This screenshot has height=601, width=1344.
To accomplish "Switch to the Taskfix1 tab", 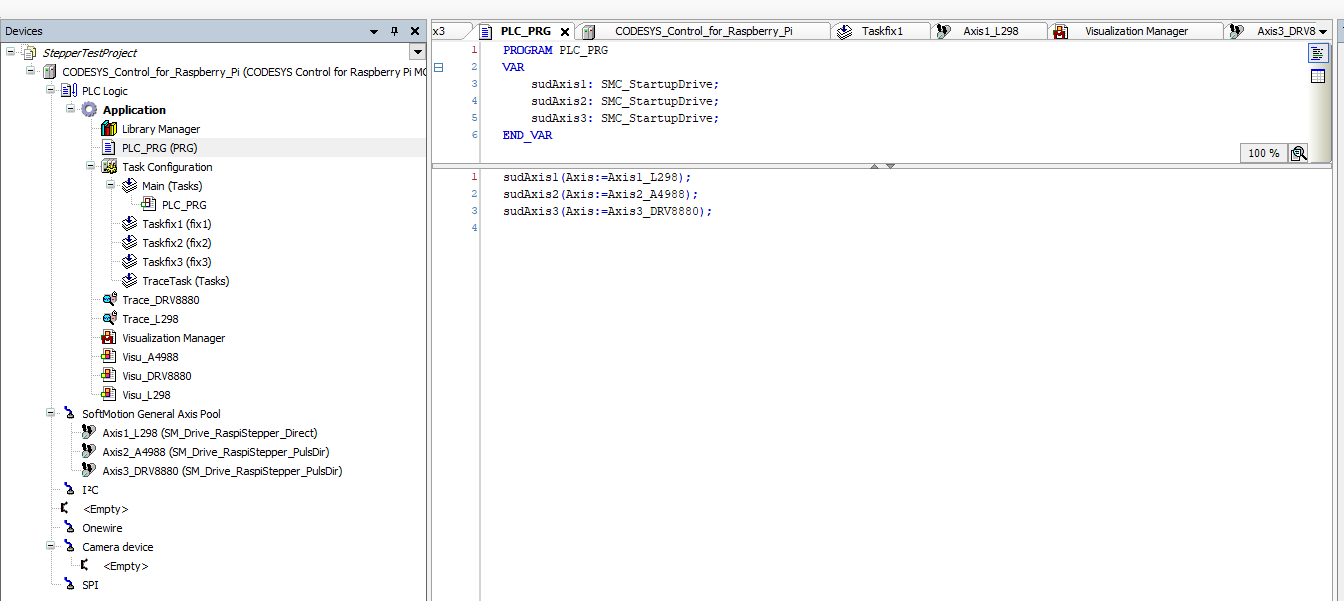I will 881,31.
